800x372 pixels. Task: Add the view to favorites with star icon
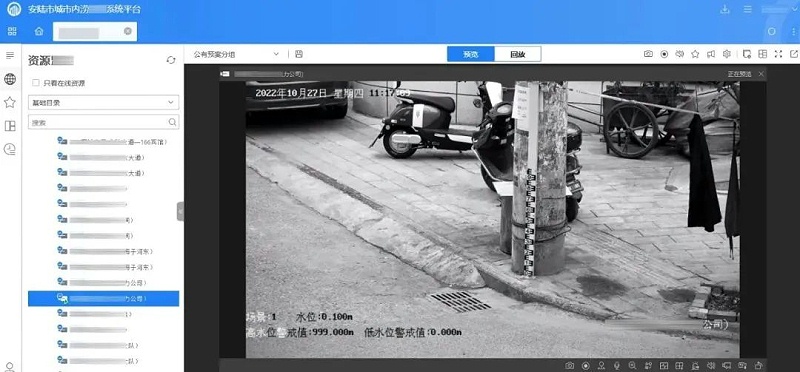(695, 54)
